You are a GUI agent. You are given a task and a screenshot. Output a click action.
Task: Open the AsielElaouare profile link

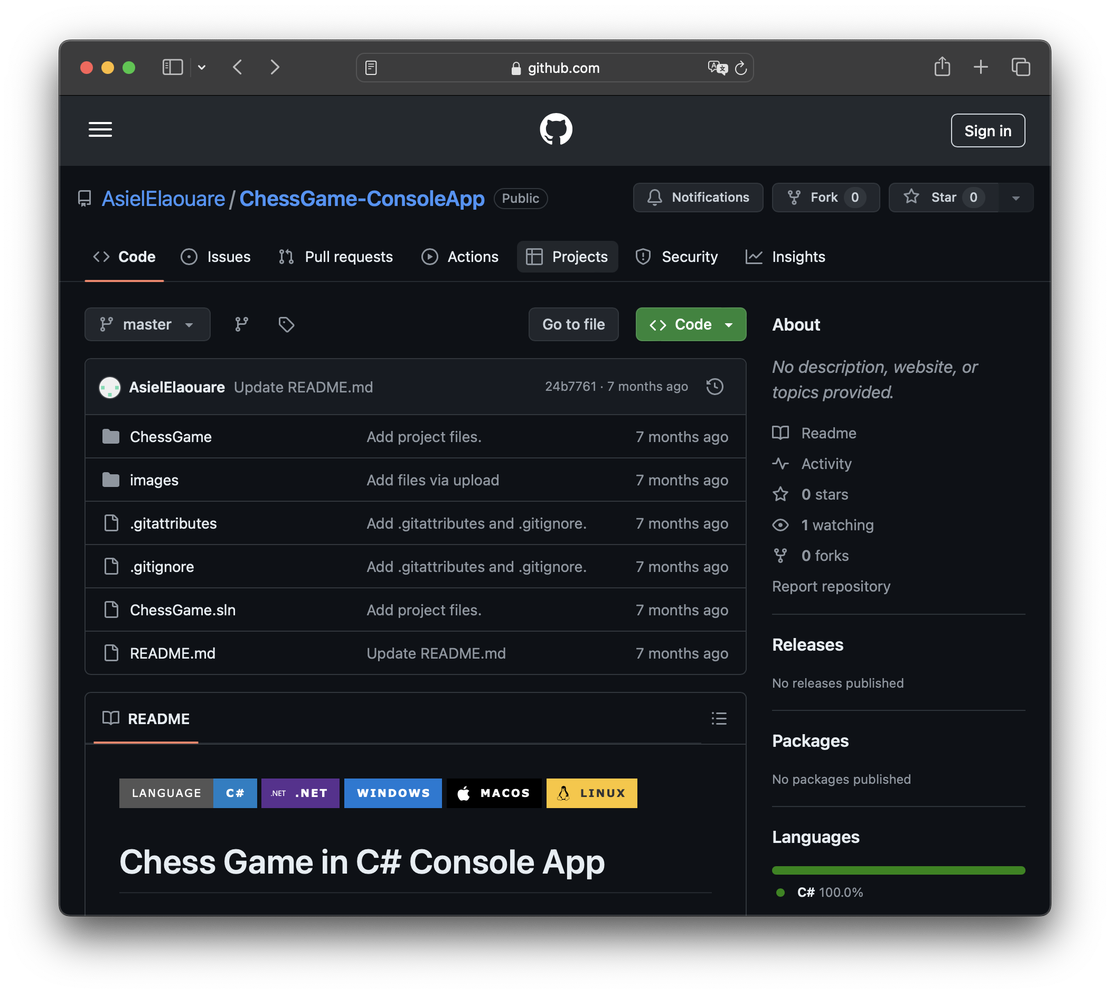(162, 198)
